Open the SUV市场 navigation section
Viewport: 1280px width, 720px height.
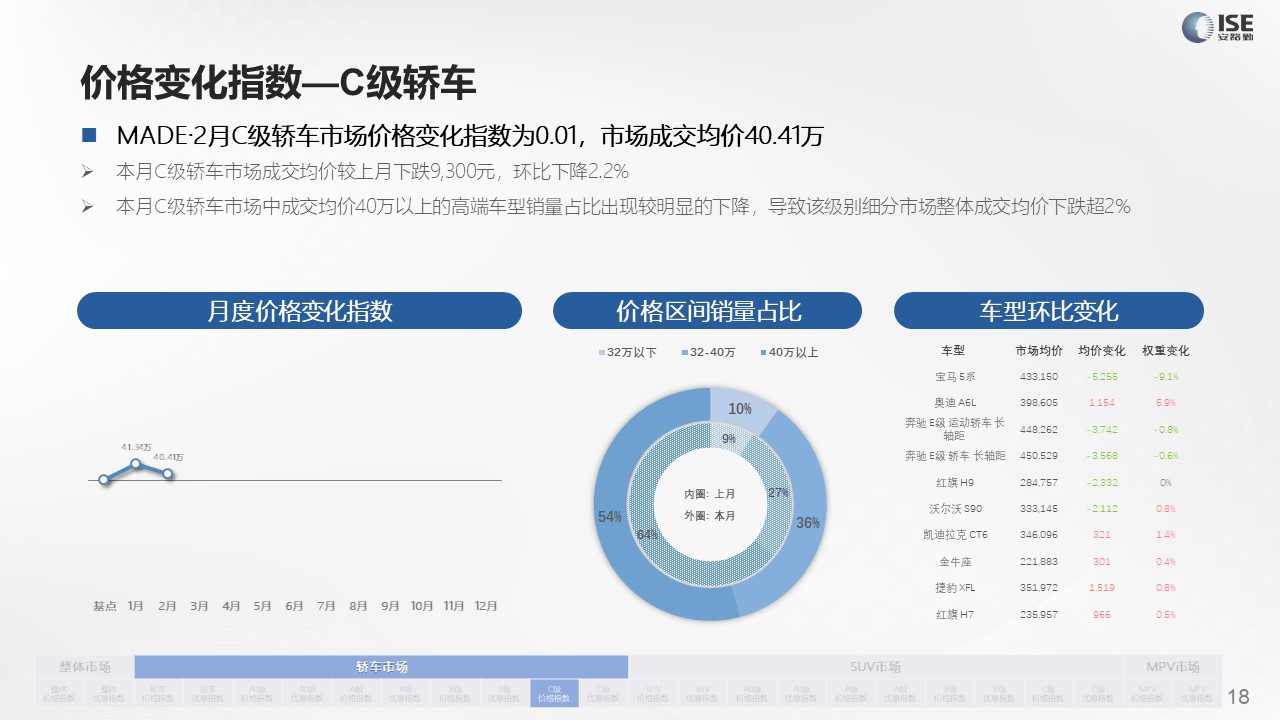pos(874,667)
